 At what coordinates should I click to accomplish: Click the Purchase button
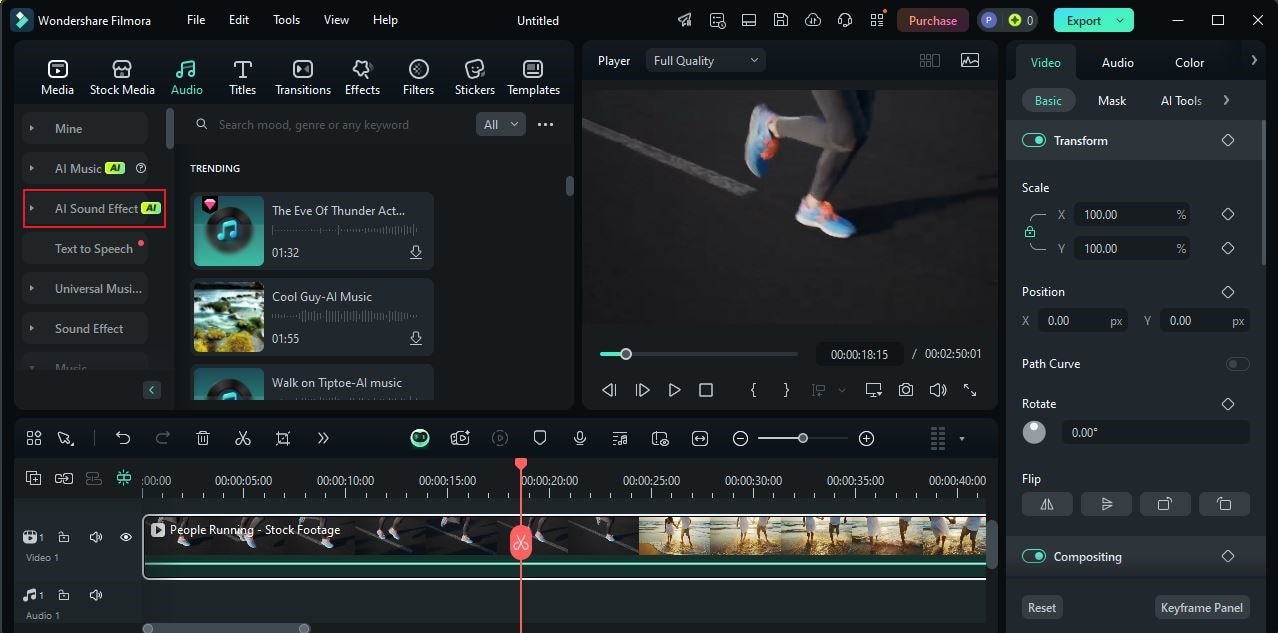coord(932,20)
